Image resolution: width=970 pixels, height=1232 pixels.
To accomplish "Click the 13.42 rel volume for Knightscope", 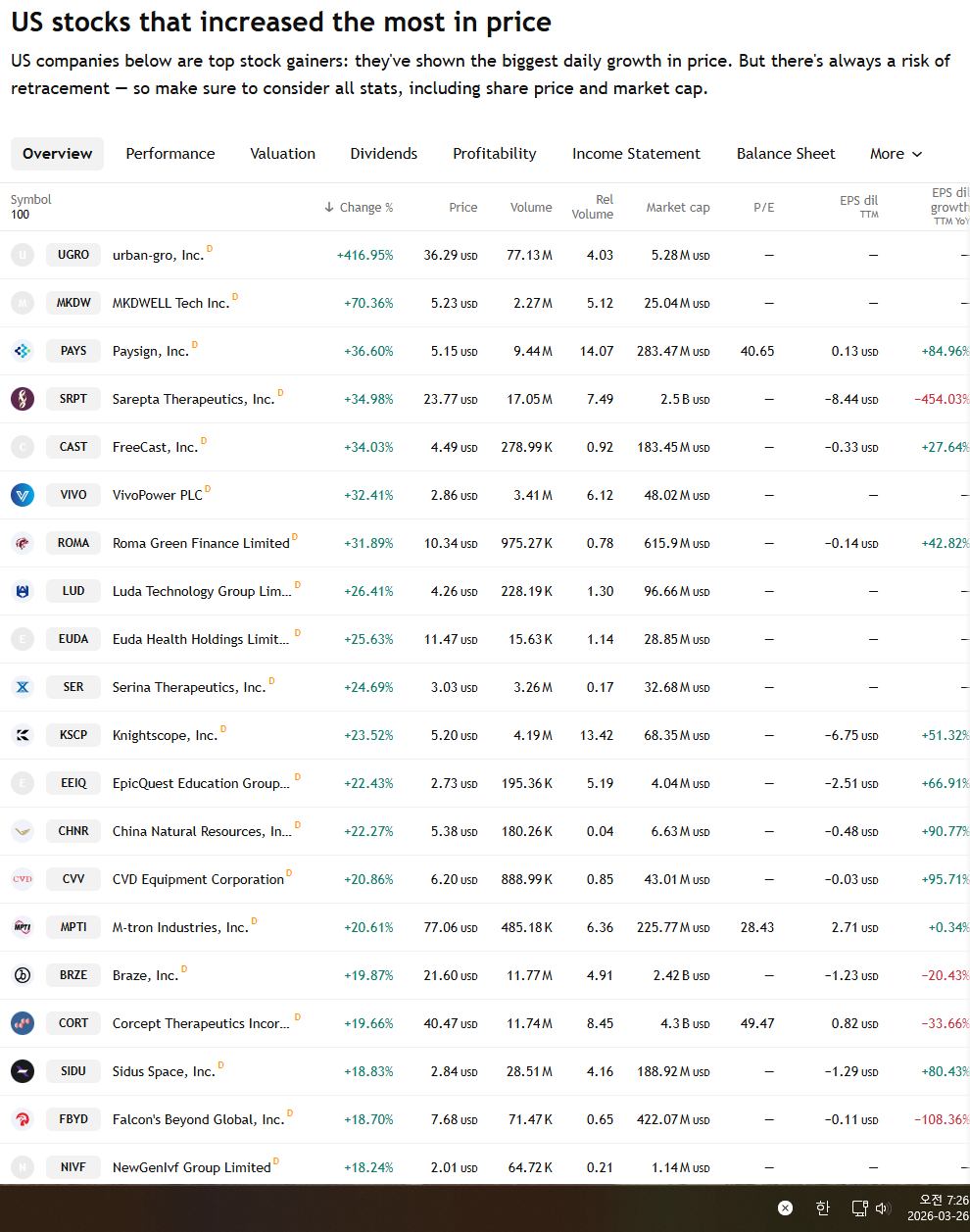I will click(x=597, y=735).
